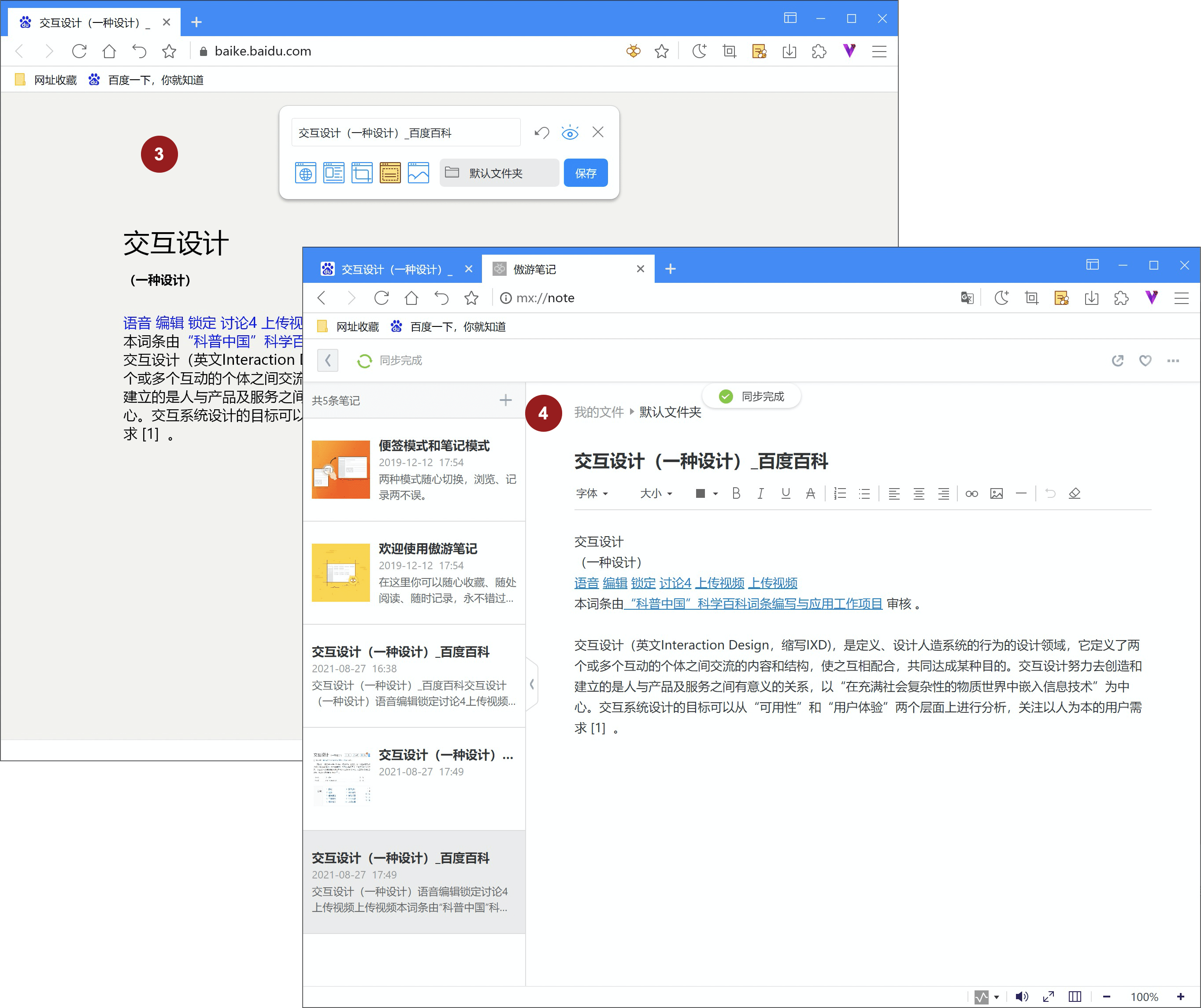Open the VPN purple V icon in front window

[x=1151, y=297]
